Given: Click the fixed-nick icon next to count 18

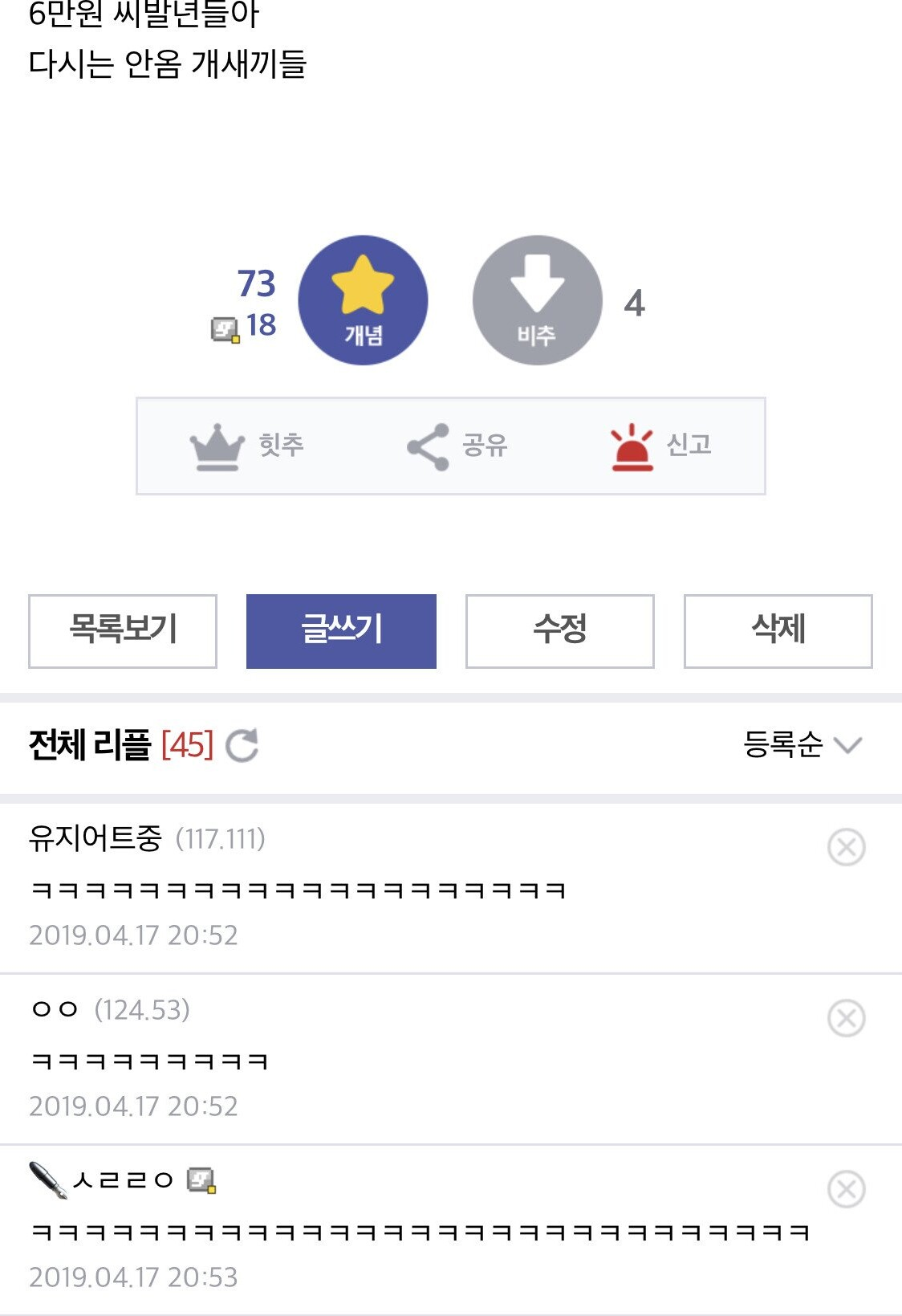Looking at the screenshot, I should pyautogui.click(x=225, y=329).
